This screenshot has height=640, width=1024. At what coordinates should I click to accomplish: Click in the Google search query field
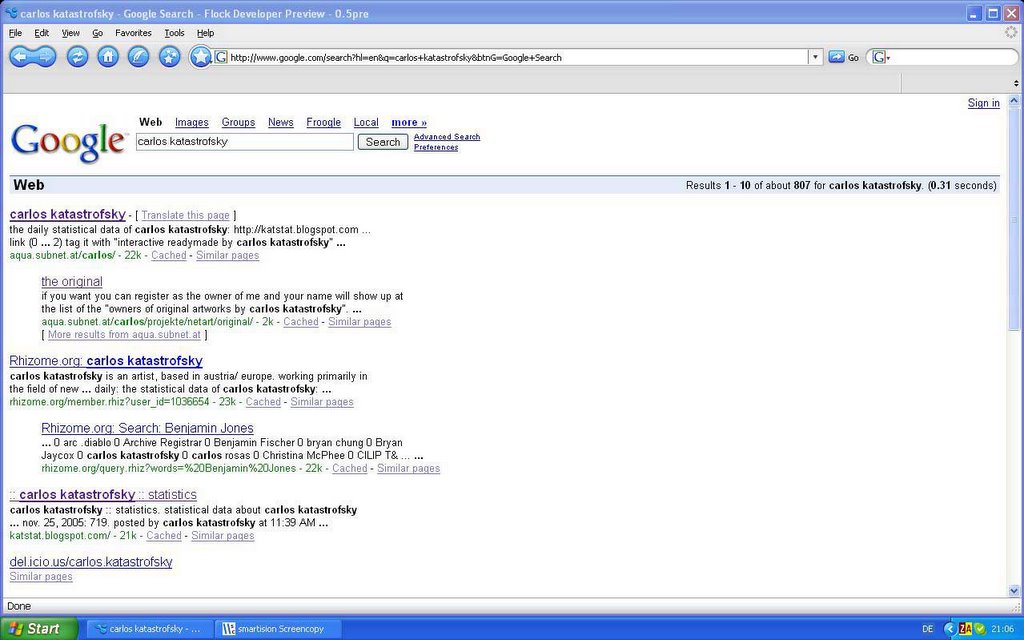(245, 142)
